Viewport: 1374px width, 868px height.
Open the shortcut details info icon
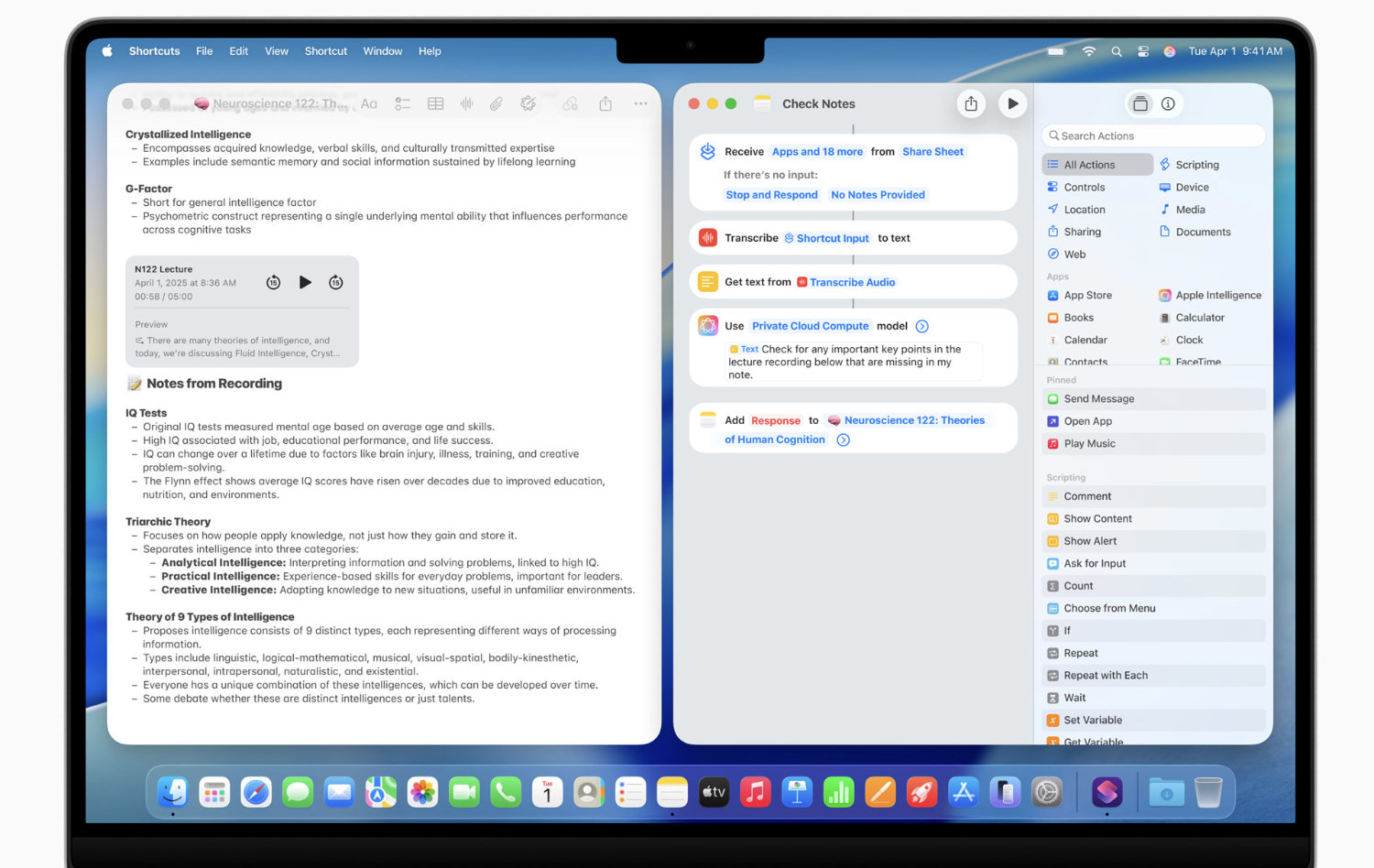(x=1168, y=103)
